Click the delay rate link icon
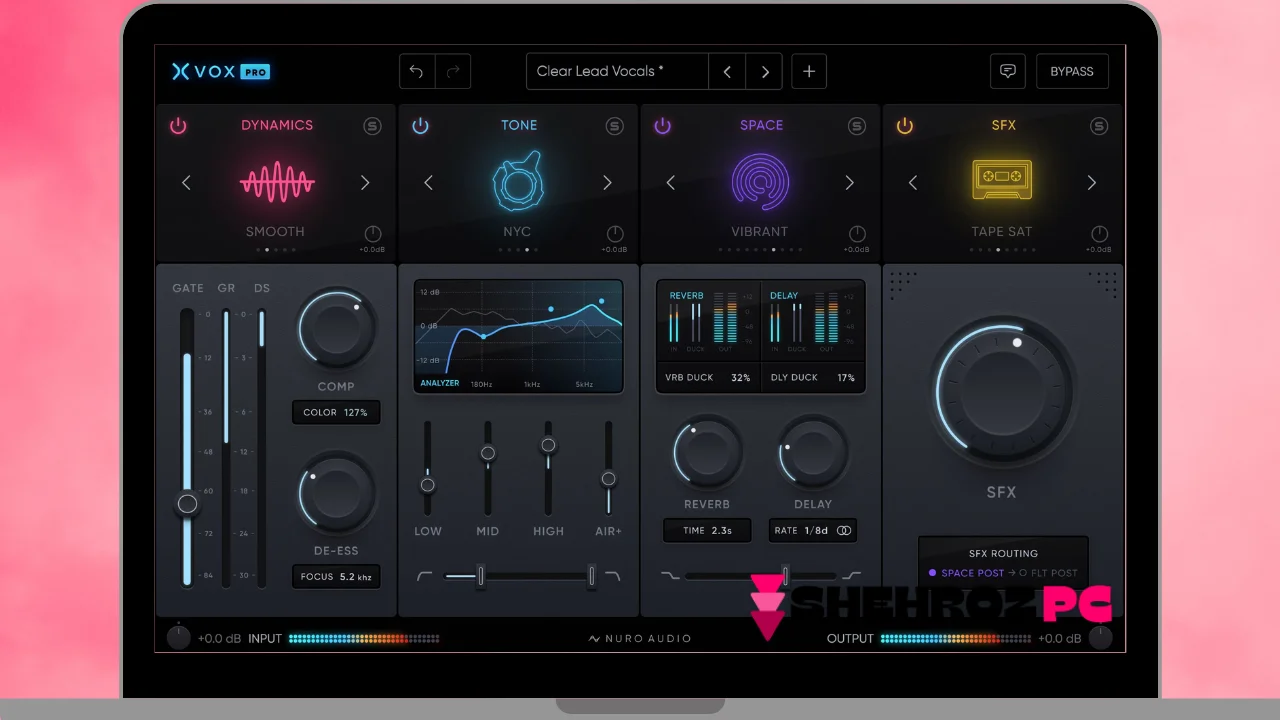Image resolution: width=1280 pixels, height=720 pixels. tap(844, 531)
